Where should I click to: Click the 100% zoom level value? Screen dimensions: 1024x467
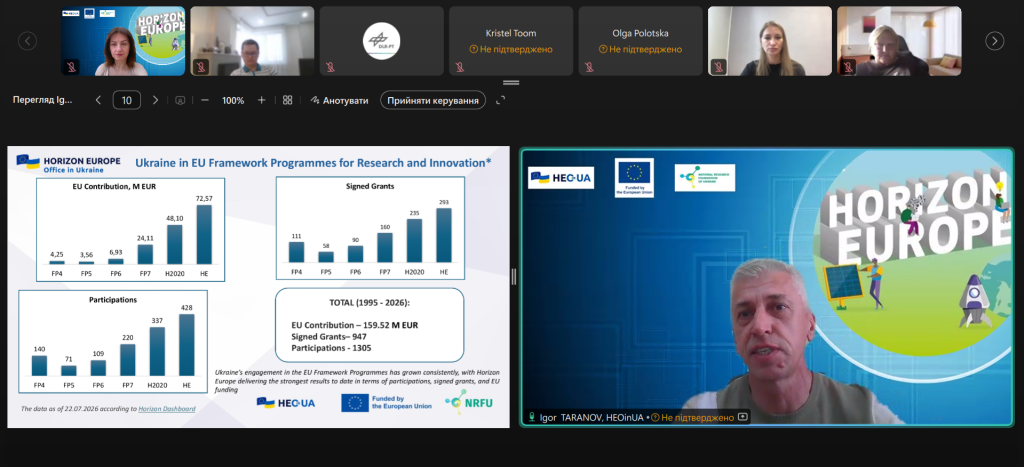point(233,101)
